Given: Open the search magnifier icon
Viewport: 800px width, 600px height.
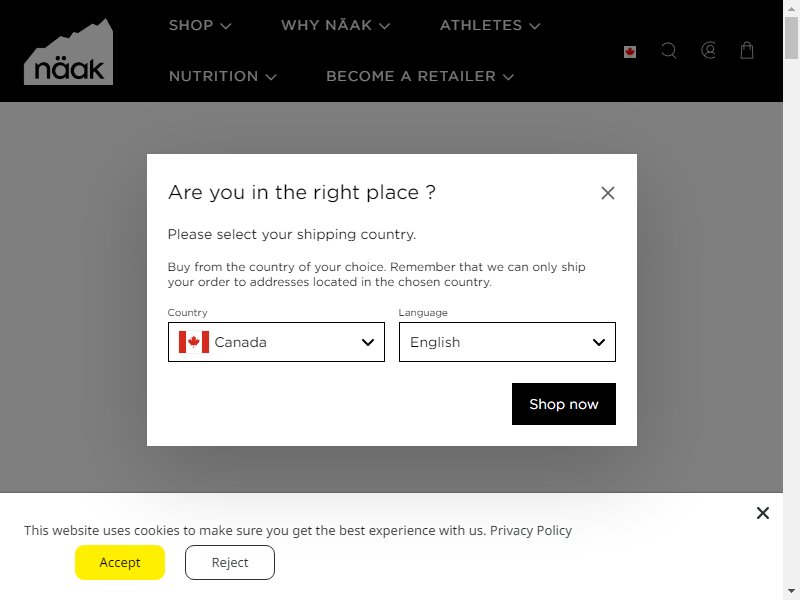Looking at the screenshot, I should tap(669, 51).
